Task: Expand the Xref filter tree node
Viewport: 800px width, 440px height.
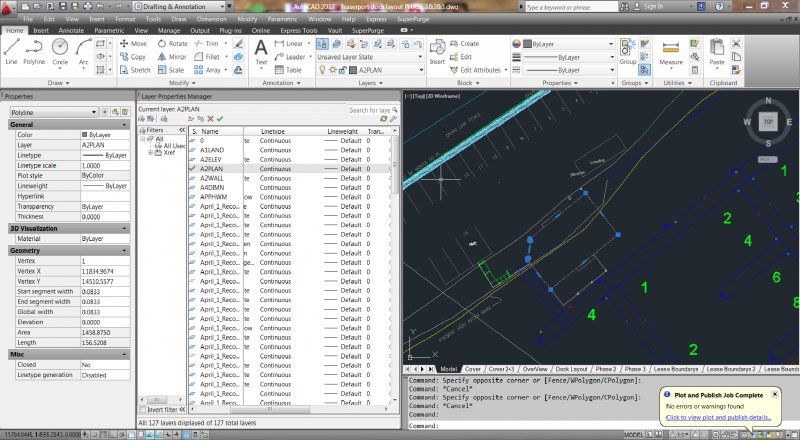Action: click(x=150, y=152)
